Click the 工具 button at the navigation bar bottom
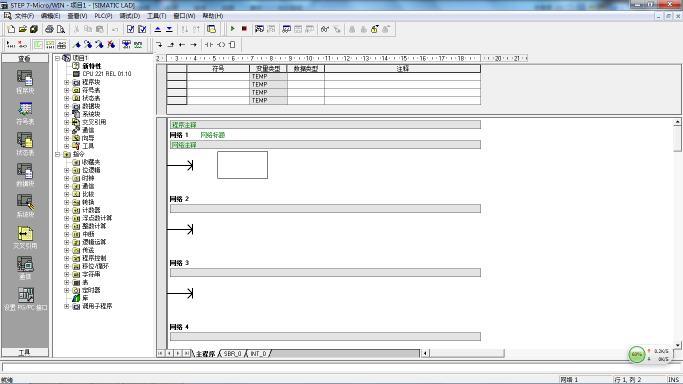Viewport: 683px width, 384px height. 25,352
